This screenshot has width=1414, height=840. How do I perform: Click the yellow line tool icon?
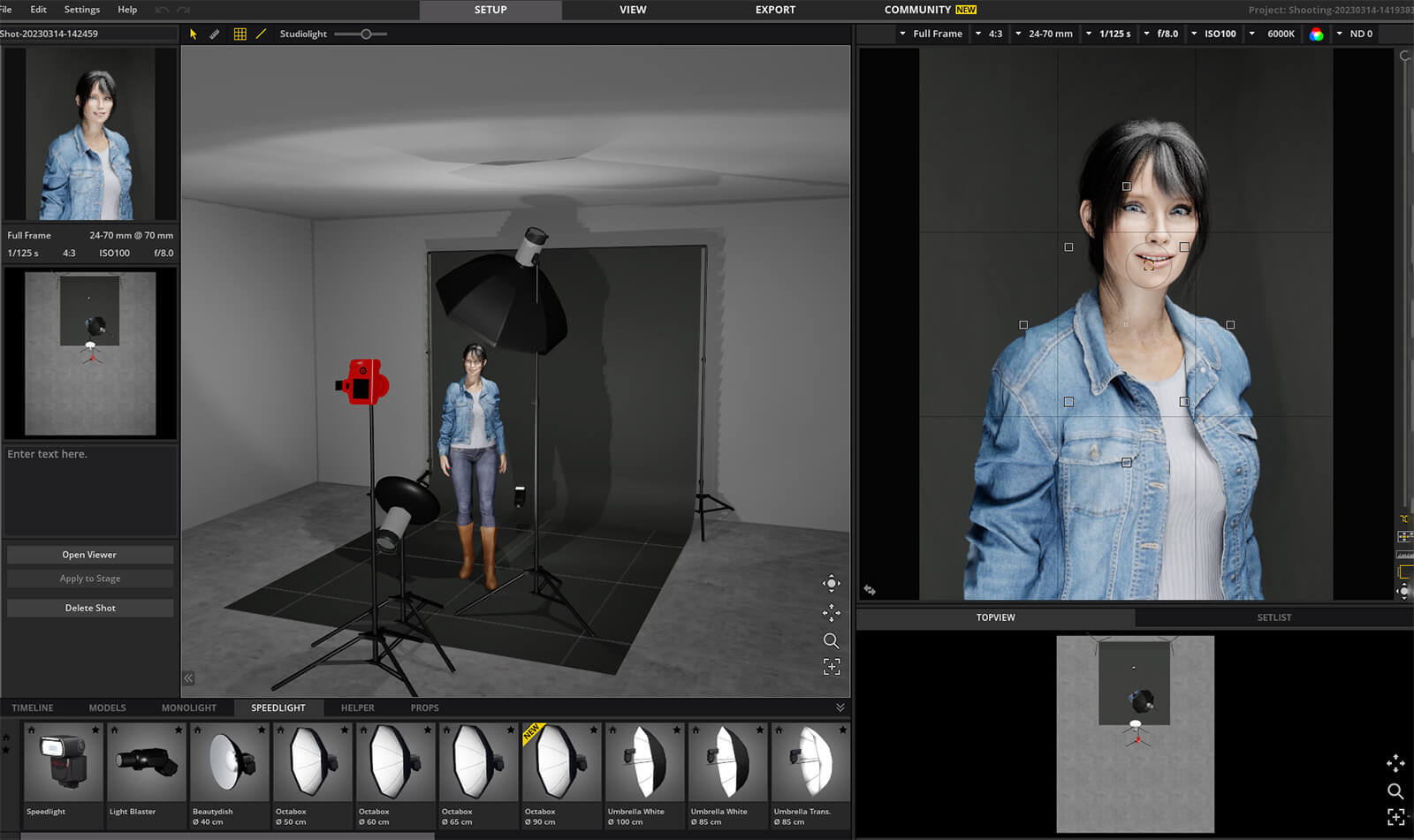[261, 34]
